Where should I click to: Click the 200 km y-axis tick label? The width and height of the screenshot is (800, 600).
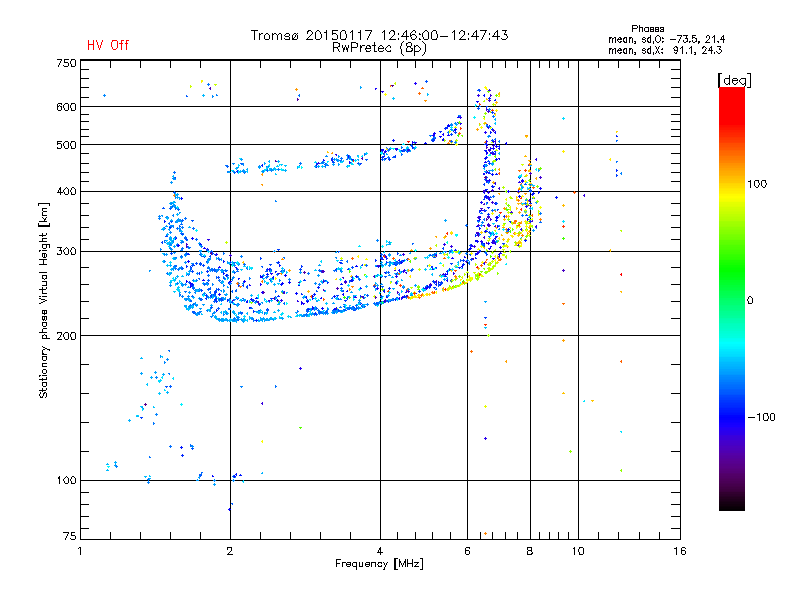tap(67, 336)
